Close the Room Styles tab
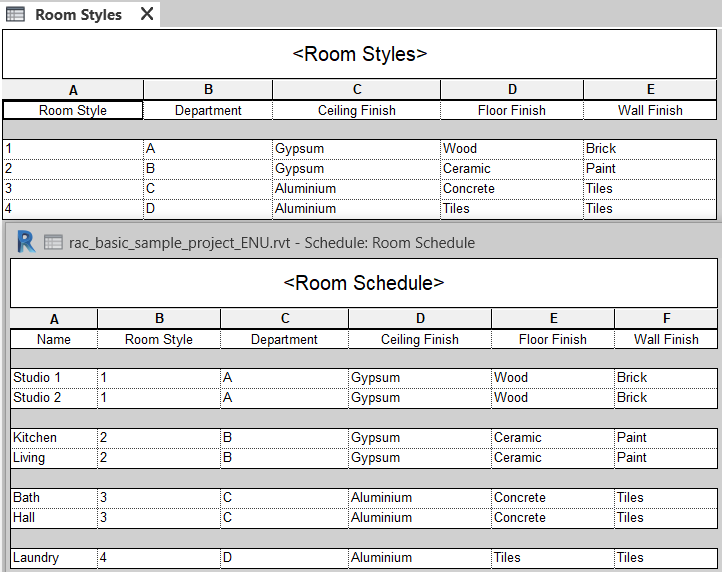The image size is (722, 572). click(147, 14)
